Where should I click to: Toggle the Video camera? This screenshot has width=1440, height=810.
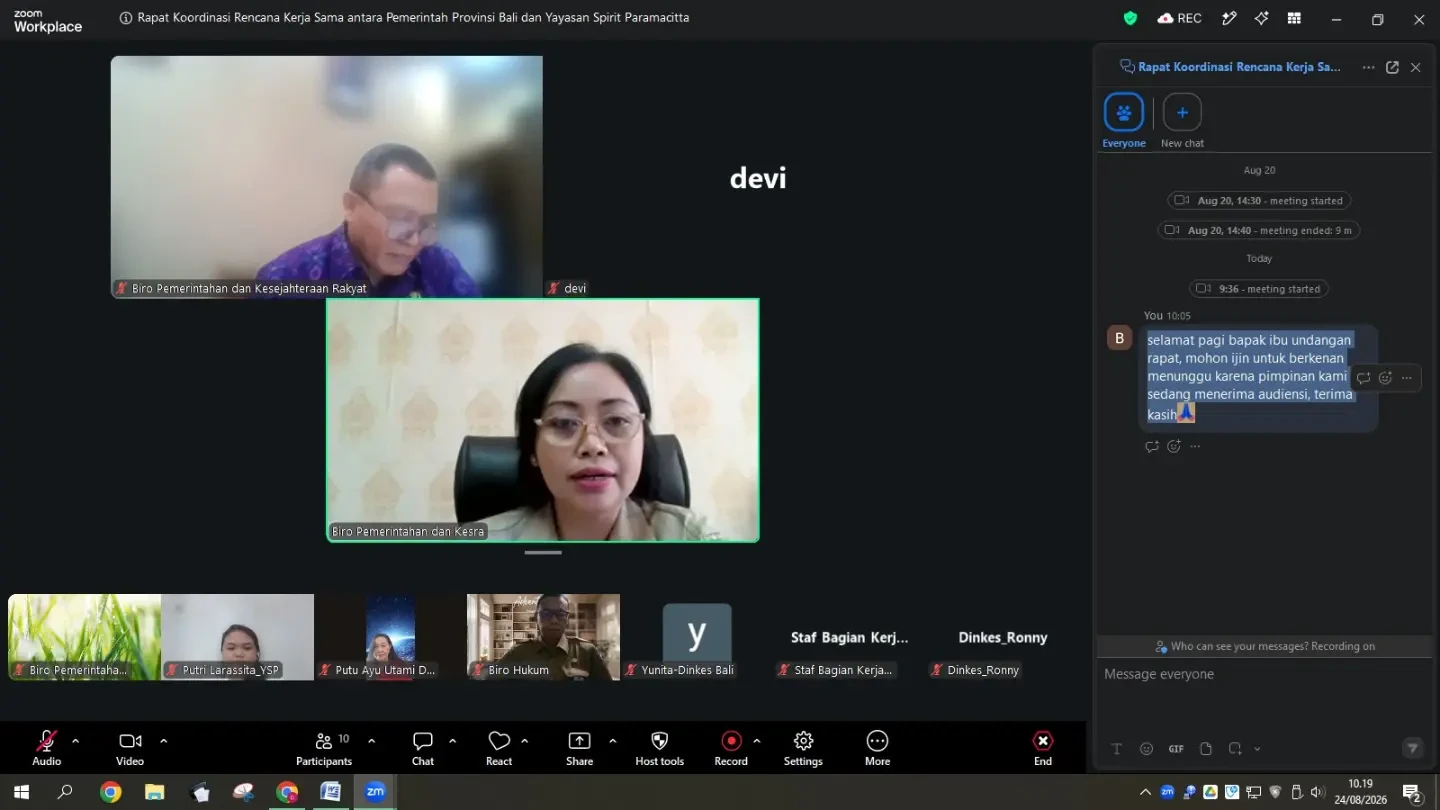[x=130, y=741]
